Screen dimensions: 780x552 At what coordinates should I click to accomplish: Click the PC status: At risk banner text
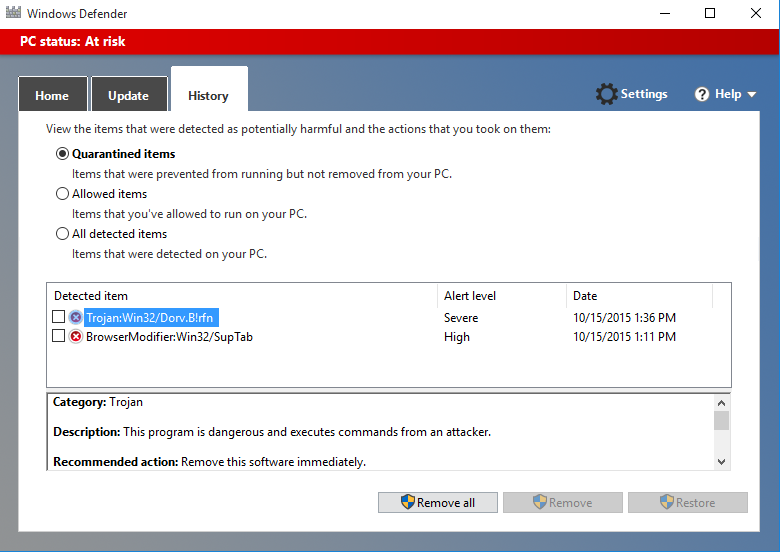coord(73,41)
